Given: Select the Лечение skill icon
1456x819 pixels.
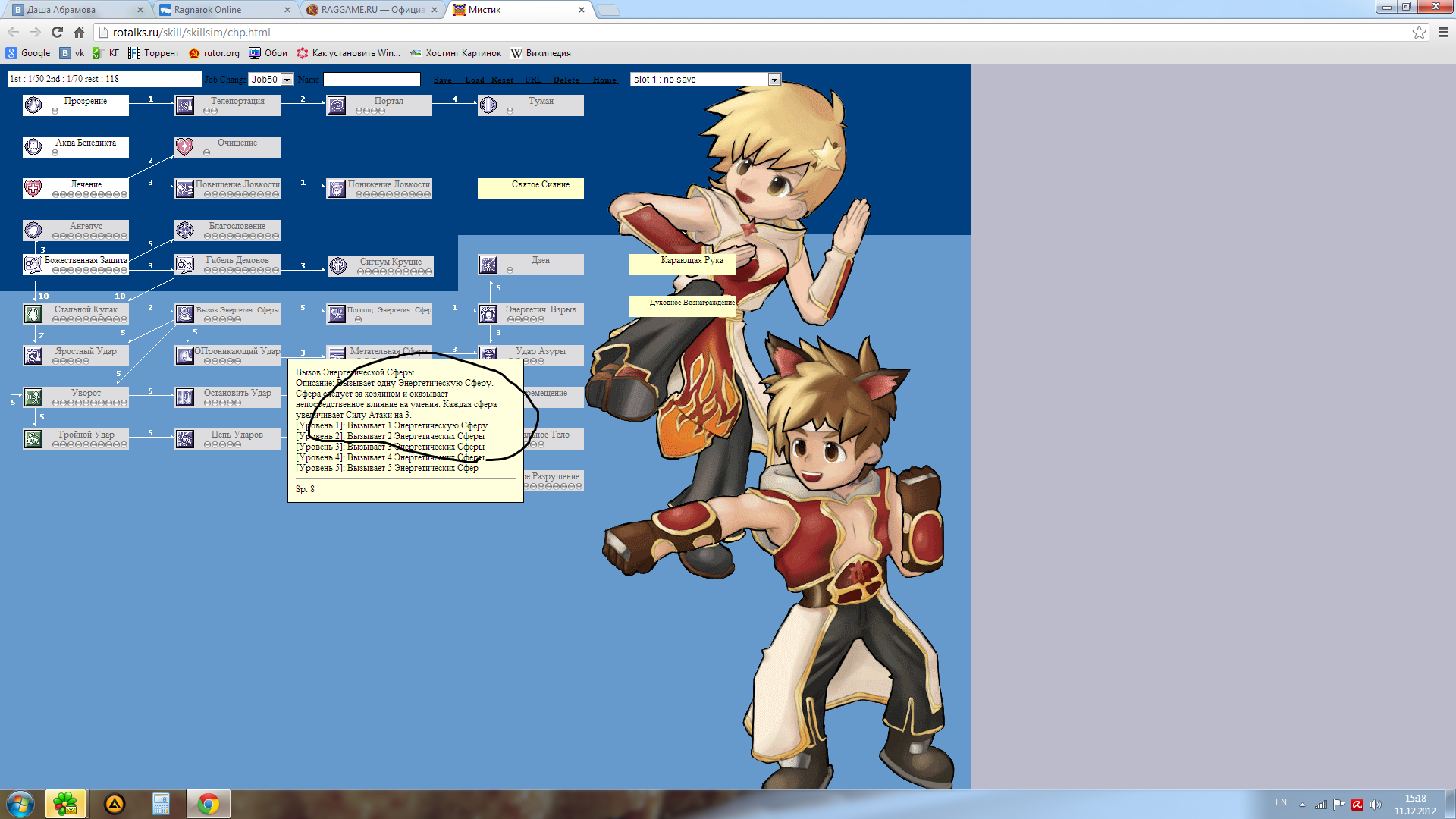Looking at the screenshot, I should (33, 188).
